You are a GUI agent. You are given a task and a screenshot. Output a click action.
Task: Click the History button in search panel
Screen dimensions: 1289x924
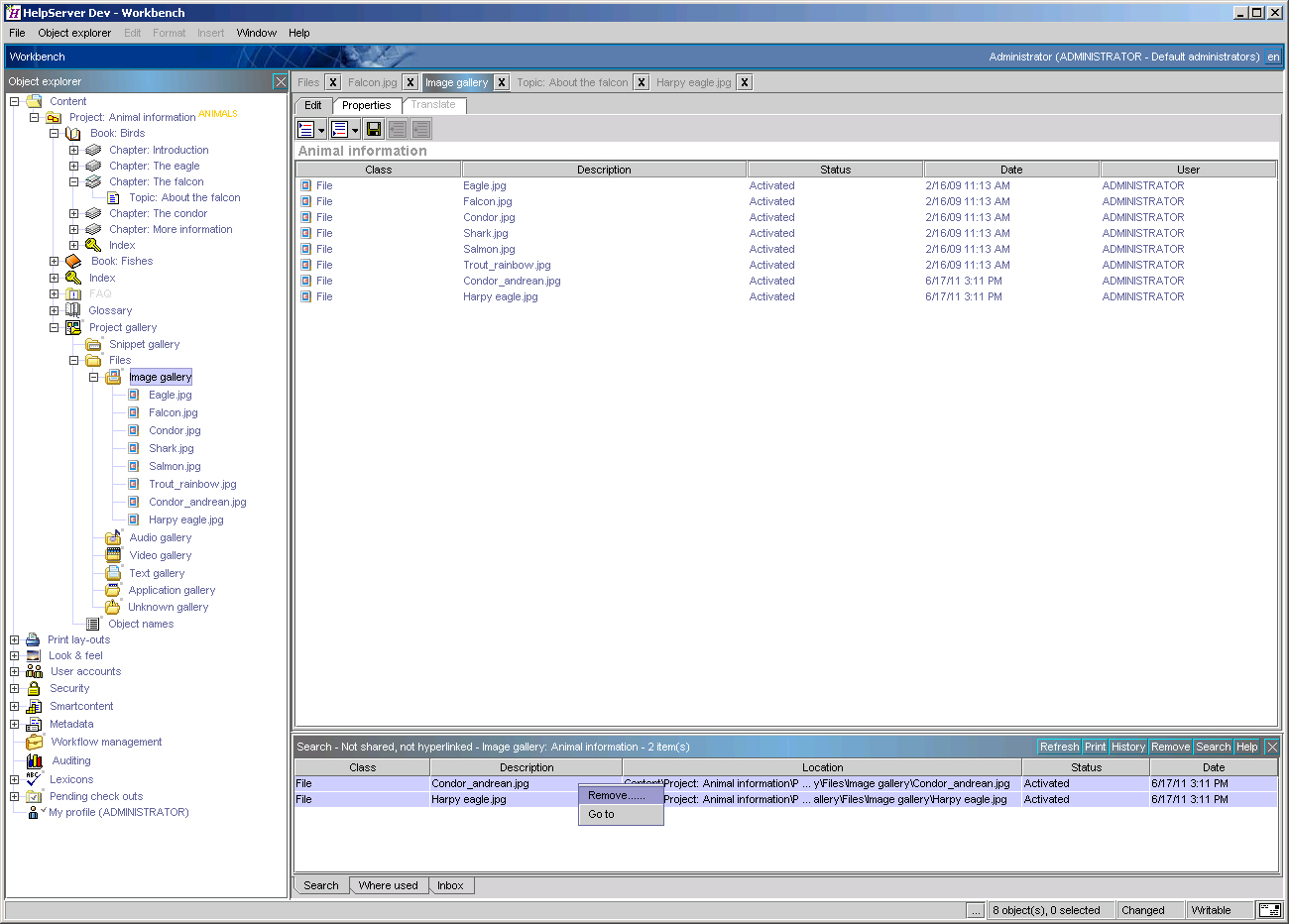[1128, 747]
